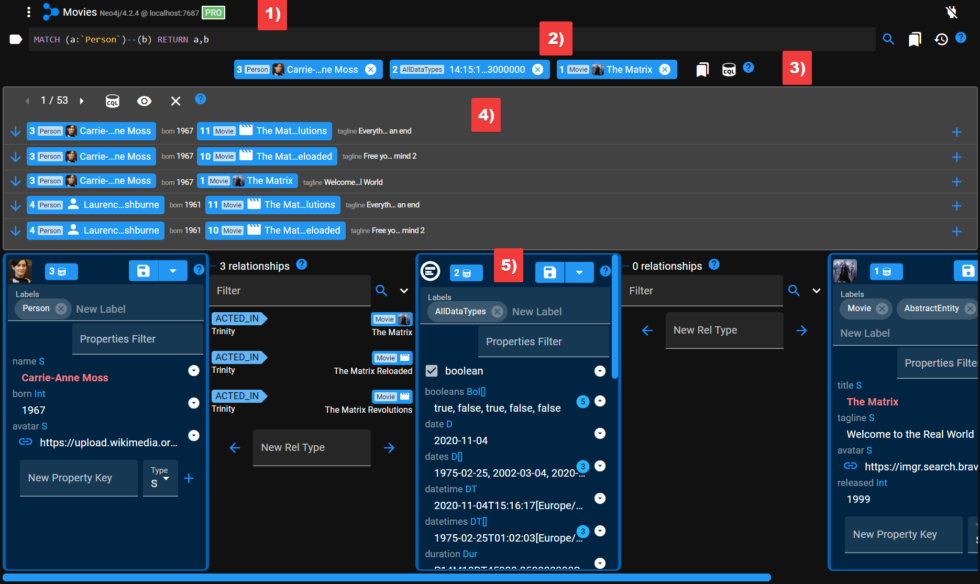Click the booleans count badge 5
Viewport: 980px width, 584px height.
582,401
